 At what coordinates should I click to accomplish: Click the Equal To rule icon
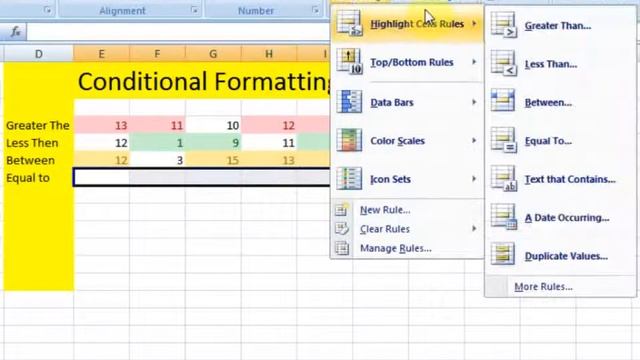[x=504, y=140]
